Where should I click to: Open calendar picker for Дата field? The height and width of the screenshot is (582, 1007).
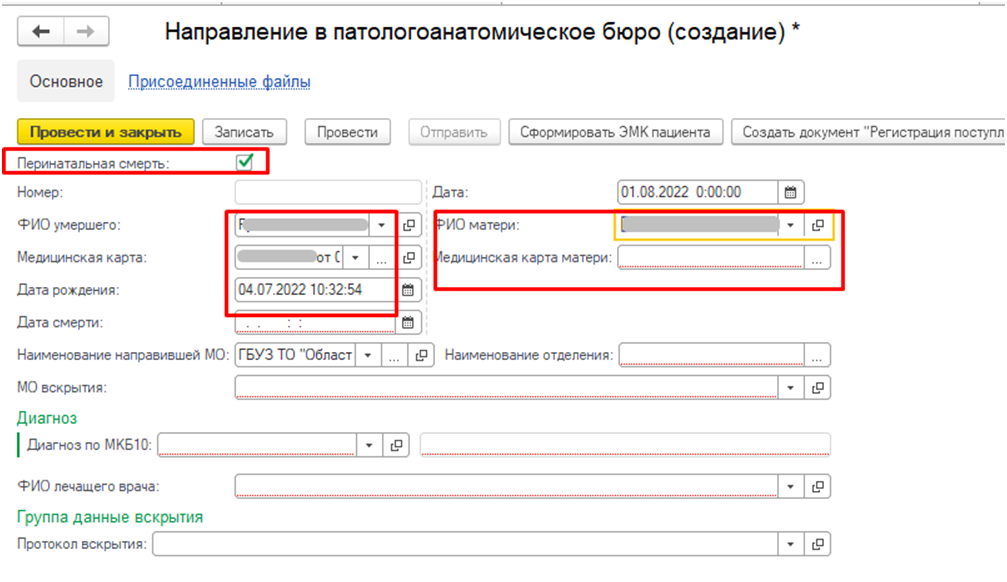pyautogui.click(x=790, y=192)
